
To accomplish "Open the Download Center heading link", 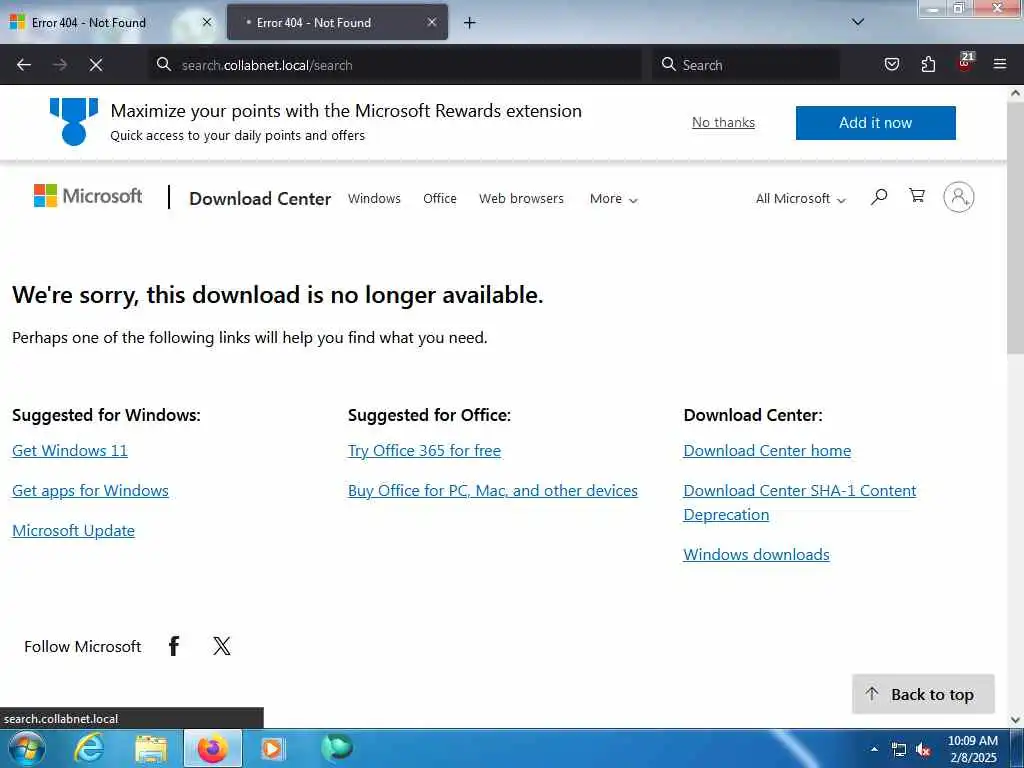I will [x=260, y=199].
